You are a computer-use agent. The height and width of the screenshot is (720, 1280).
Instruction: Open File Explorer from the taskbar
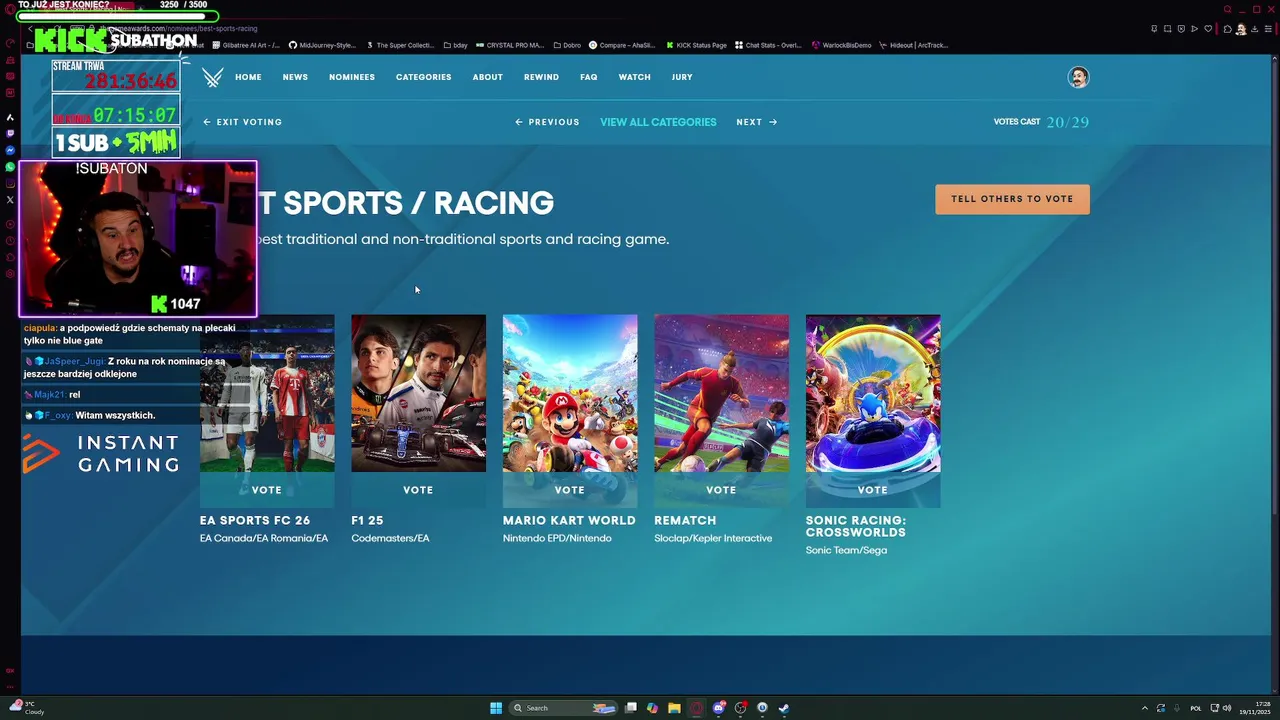pyautogui.click(x=674, y=708)
